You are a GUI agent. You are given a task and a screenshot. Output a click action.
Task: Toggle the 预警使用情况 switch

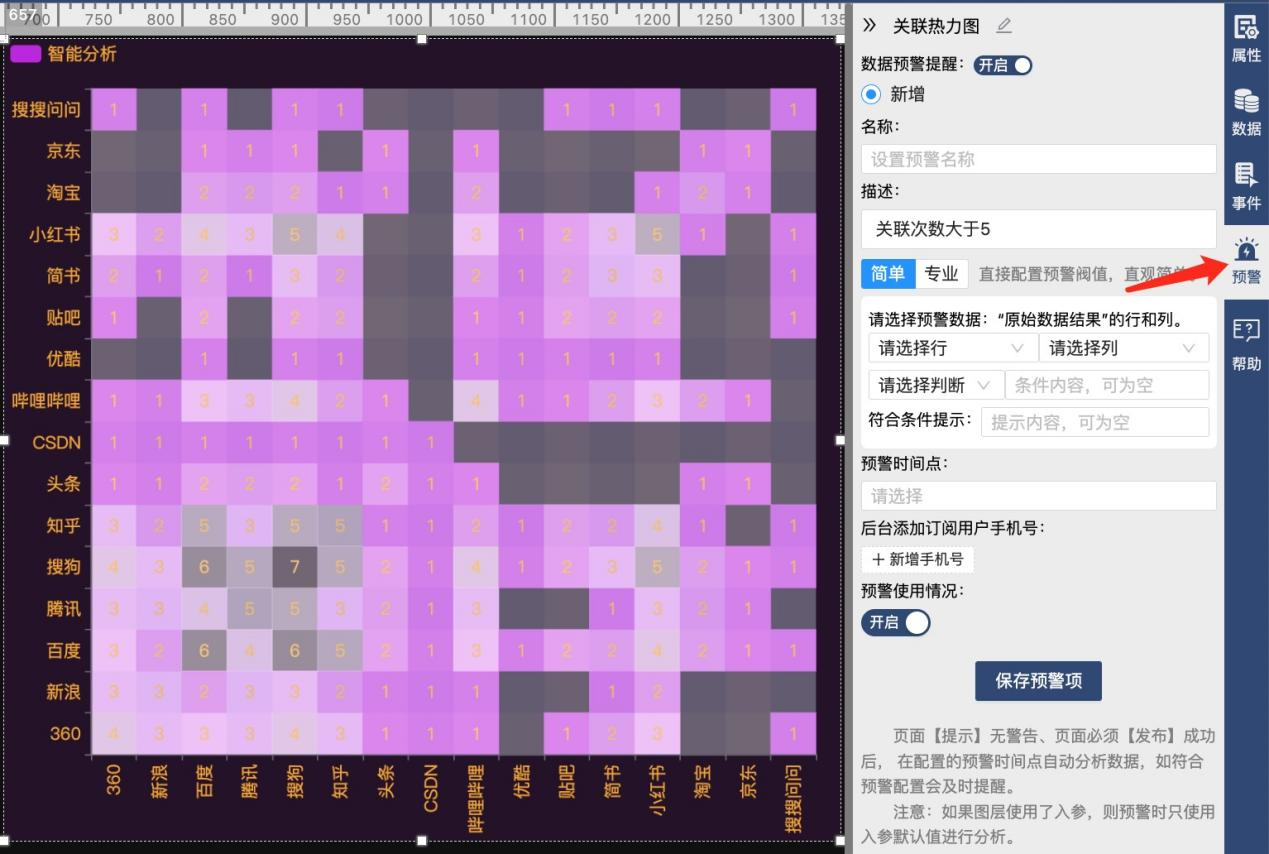(x=895, y=622)
